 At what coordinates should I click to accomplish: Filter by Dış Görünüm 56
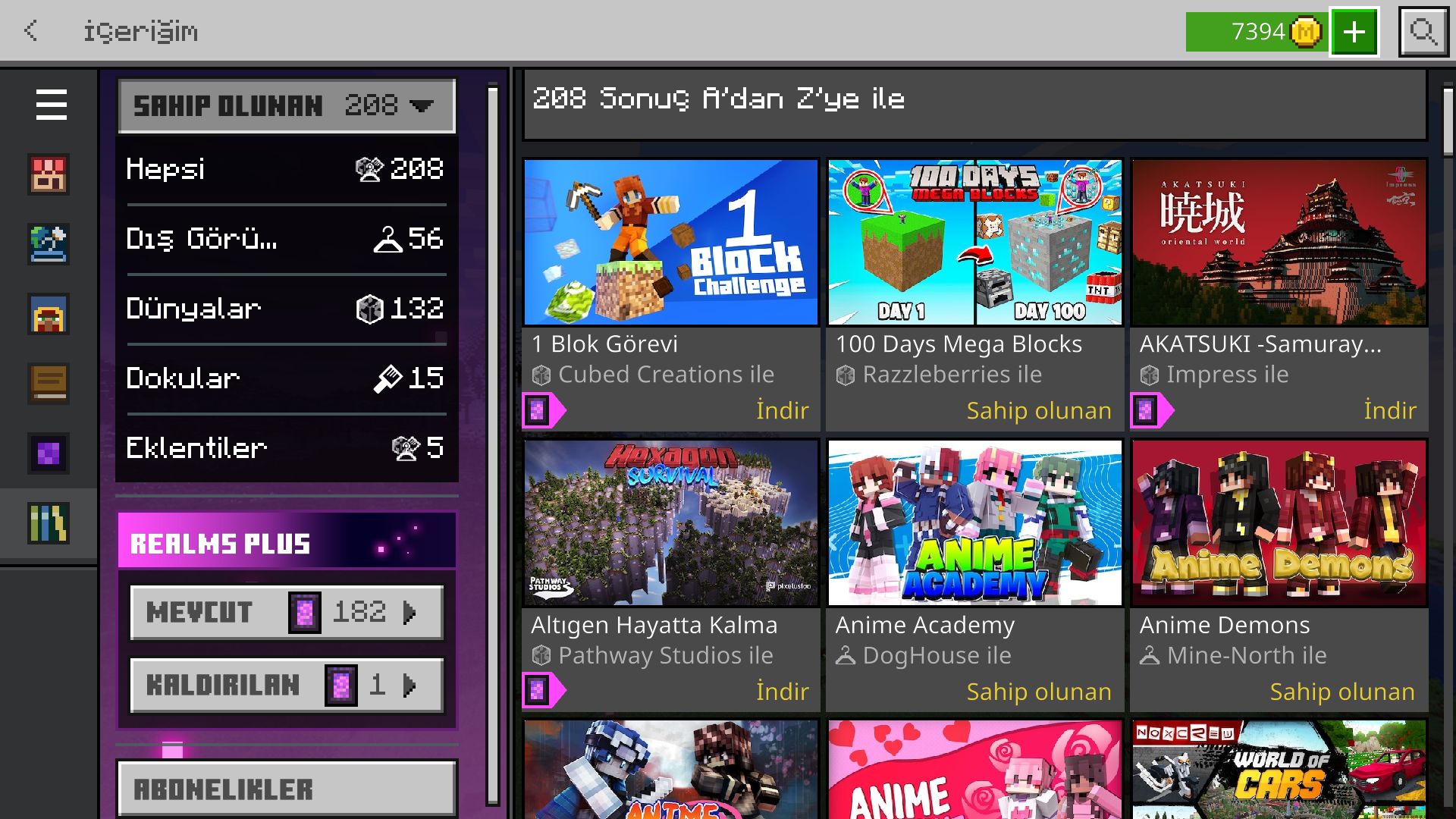pyautogui.click(x=286, y=239)
